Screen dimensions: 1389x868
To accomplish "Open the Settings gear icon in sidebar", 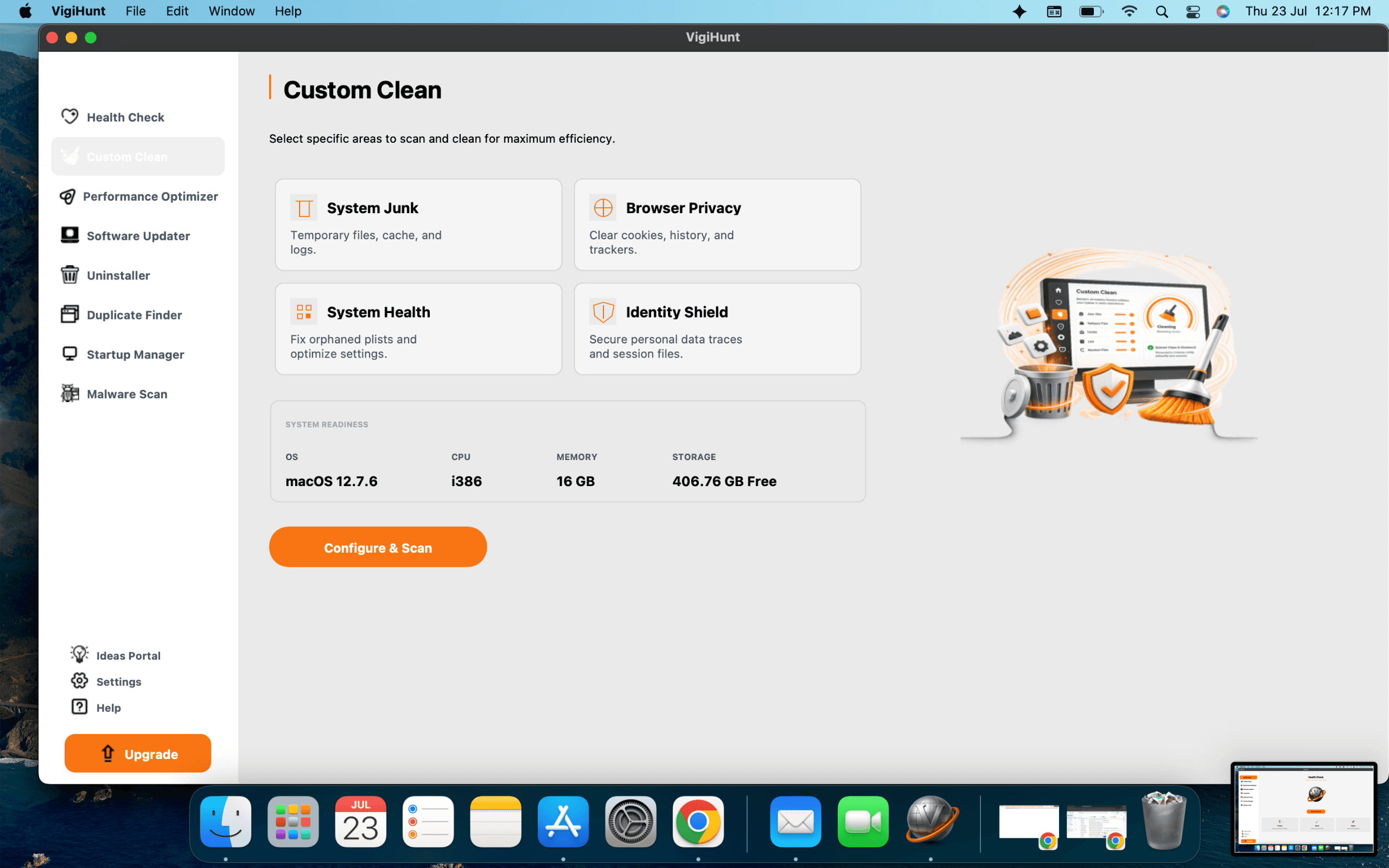I will pyautogui.click(x=79, y=681).
